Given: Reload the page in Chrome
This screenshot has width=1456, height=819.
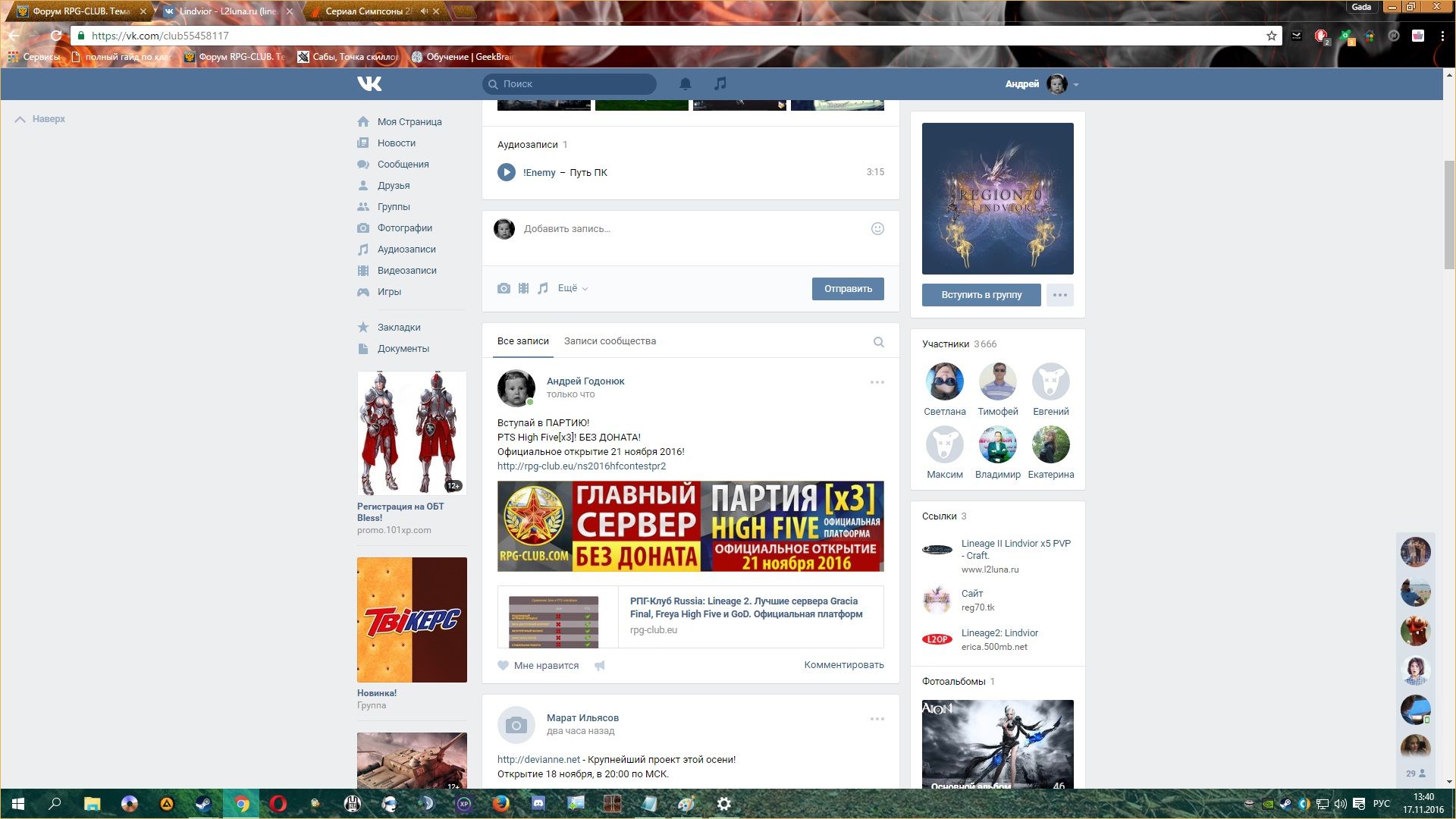Looking at the screenshot, I should tap(56, 36).
